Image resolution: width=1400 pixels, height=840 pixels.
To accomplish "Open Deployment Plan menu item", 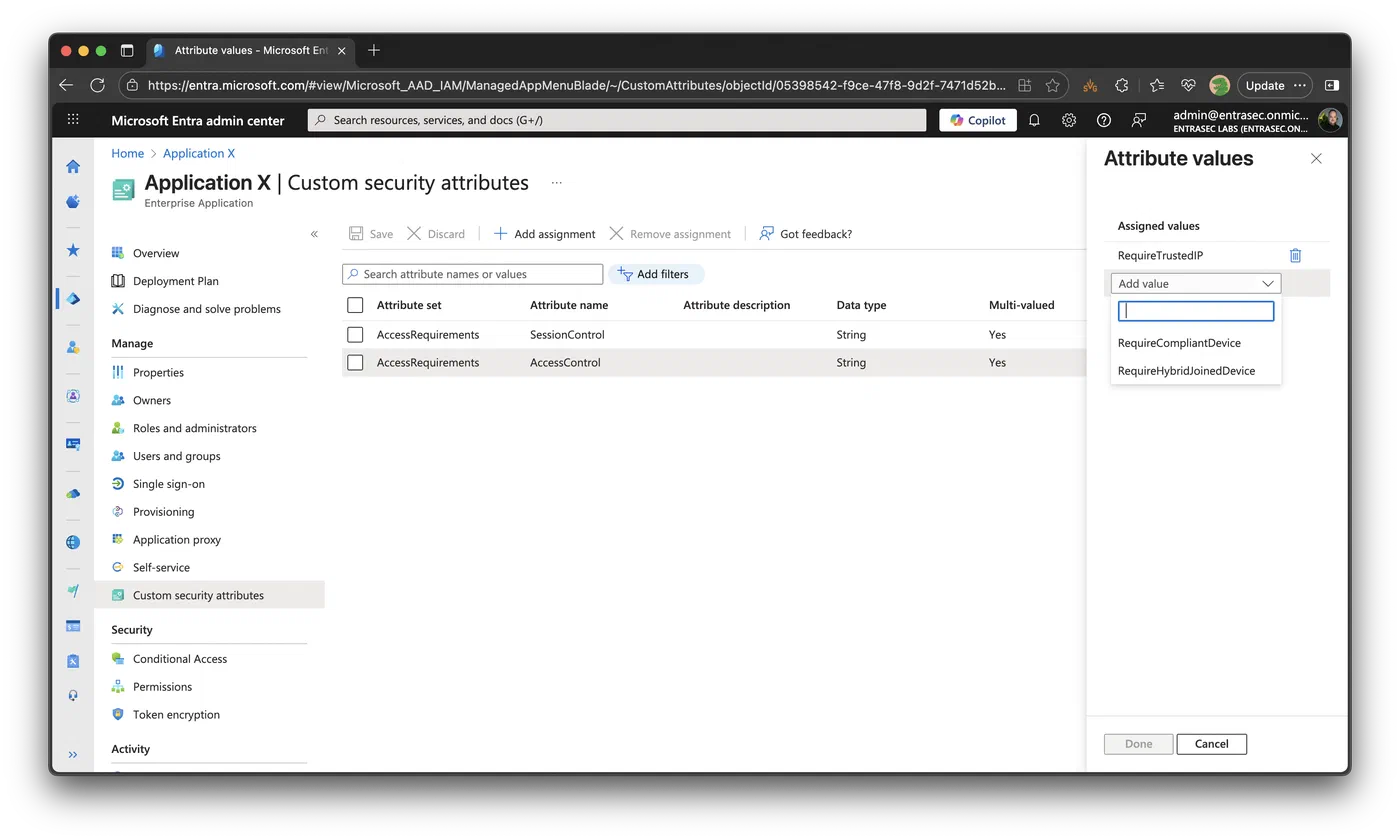I will click(176, 281).
